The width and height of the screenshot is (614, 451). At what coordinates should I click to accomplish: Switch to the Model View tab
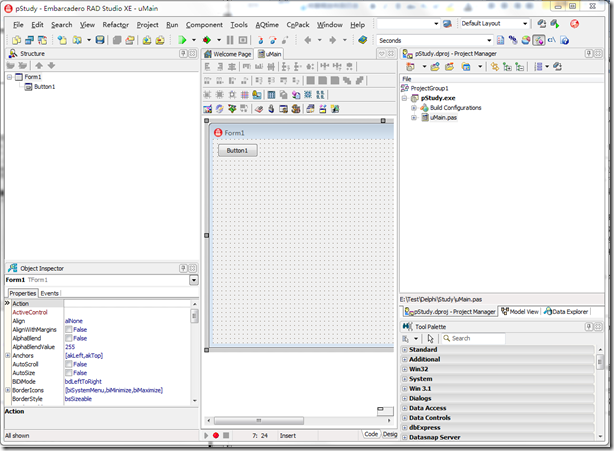point(520,312)
